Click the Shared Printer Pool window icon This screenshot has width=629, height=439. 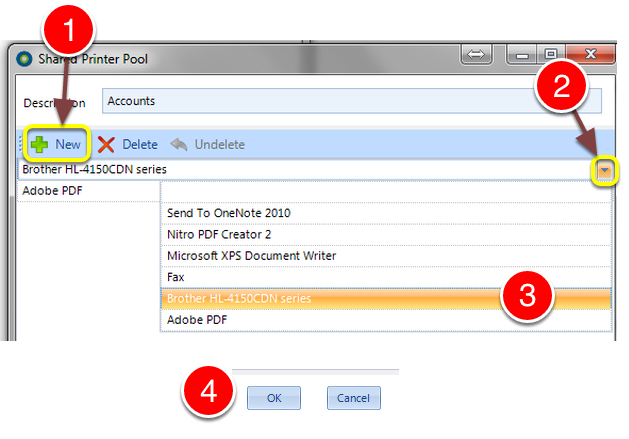point(24,59)
